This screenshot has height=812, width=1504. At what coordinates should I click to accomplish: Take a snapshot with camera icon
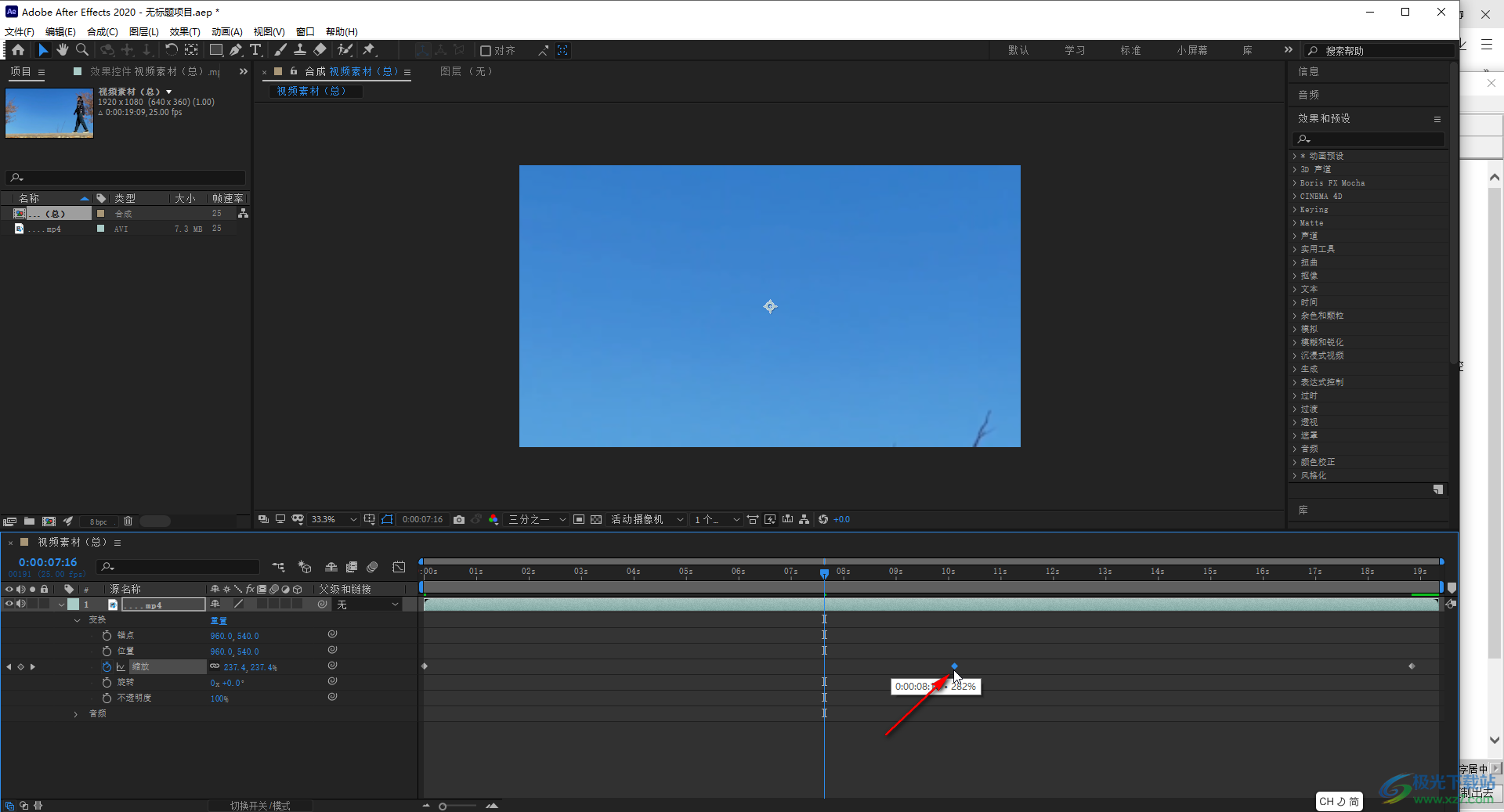pyautogui.click(x=459, y=520)
